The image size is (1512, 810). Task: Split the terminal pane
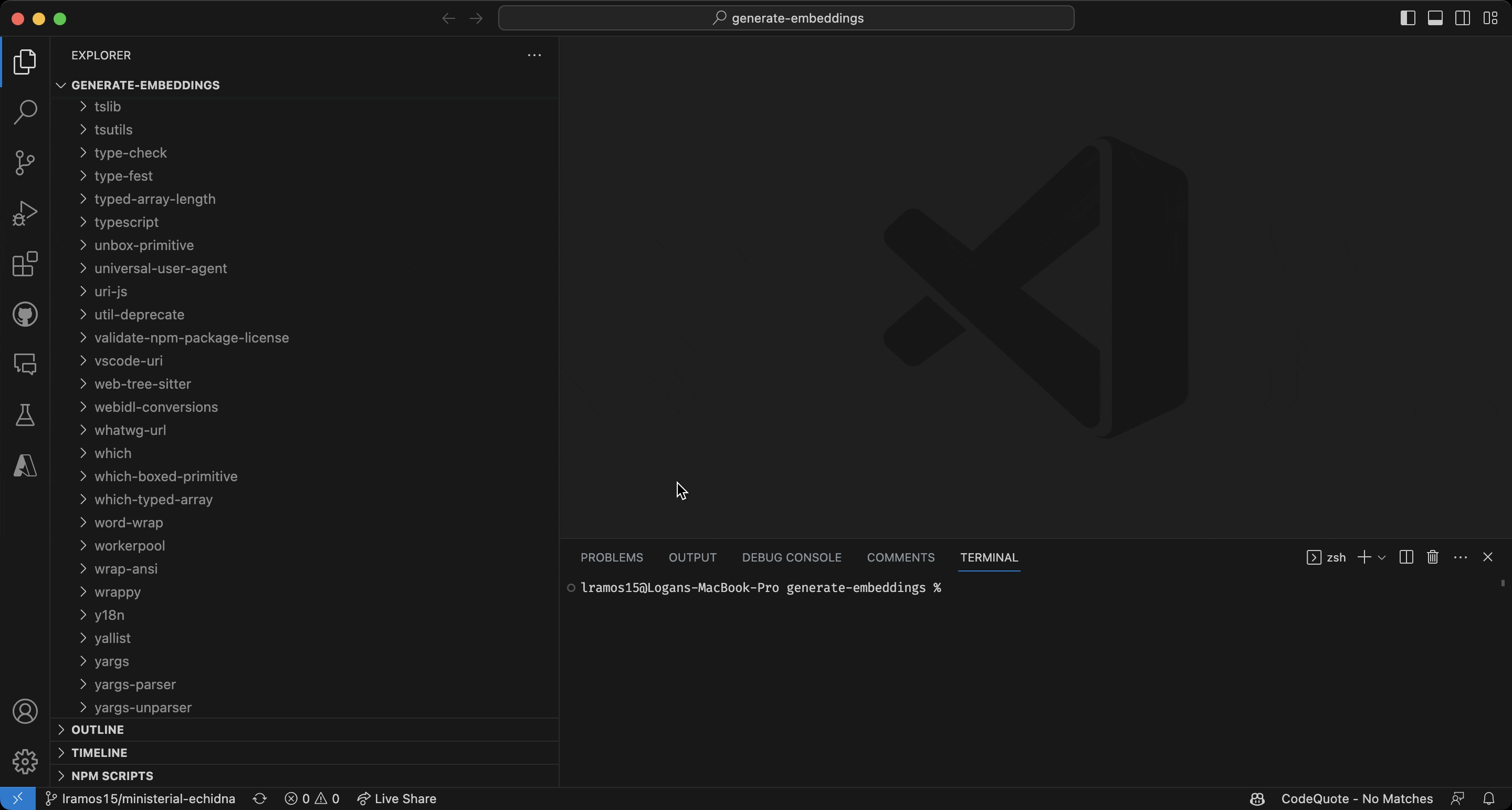point(1406,557)
